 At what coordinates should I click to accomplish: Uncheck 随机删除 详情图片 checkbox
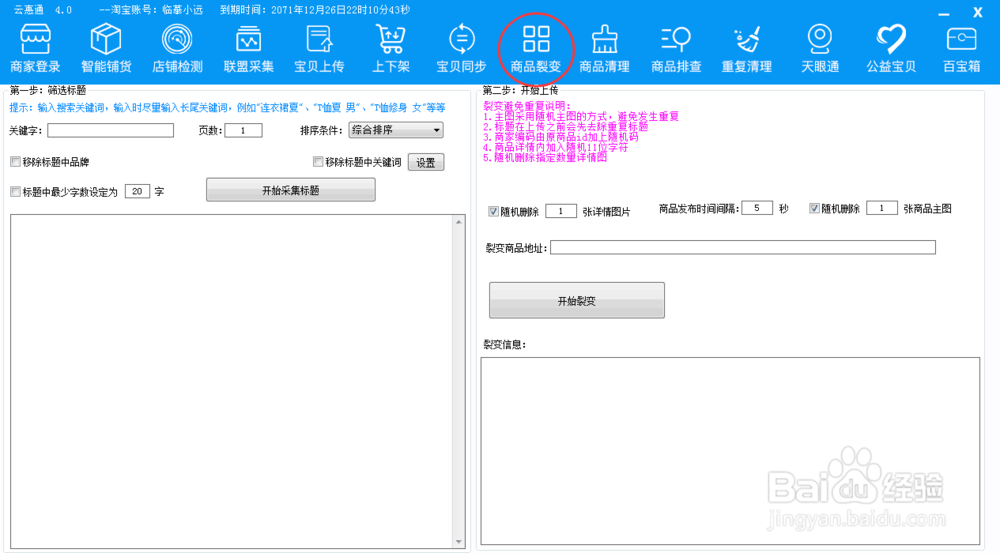pyautogui.click(x=493, y=211)
